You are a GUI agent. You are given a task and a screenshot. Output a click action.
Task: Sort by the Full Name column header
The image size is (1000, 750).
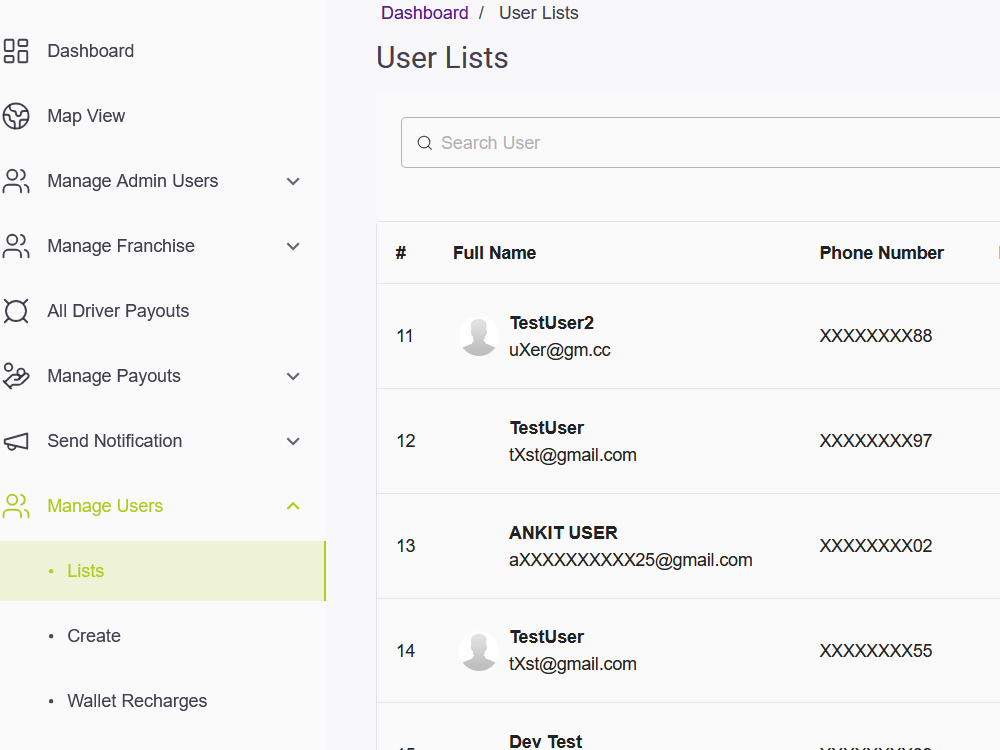[494, 253]
